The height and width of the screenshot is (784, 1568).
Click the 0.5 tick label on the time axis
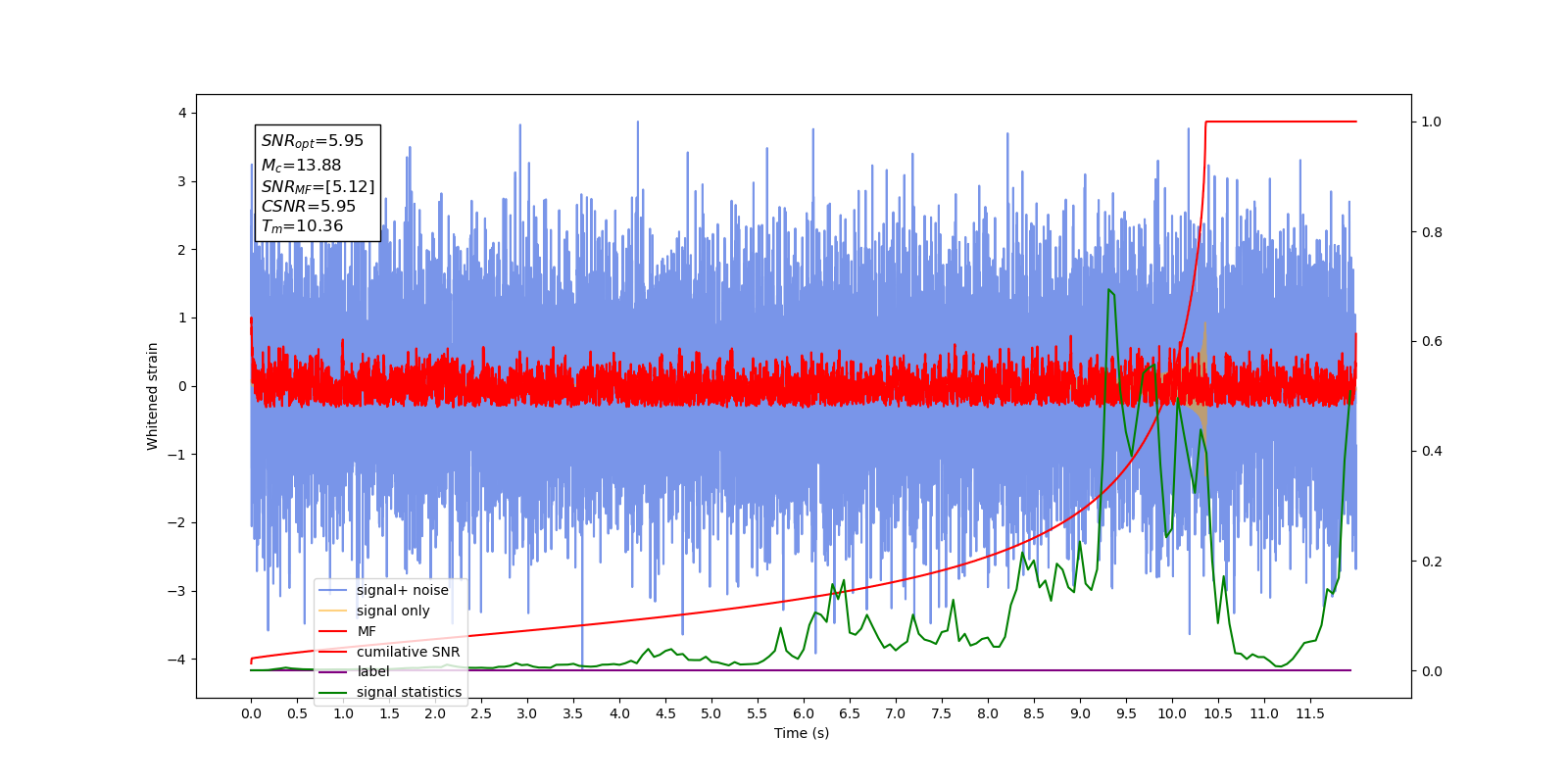click(297, 713)
